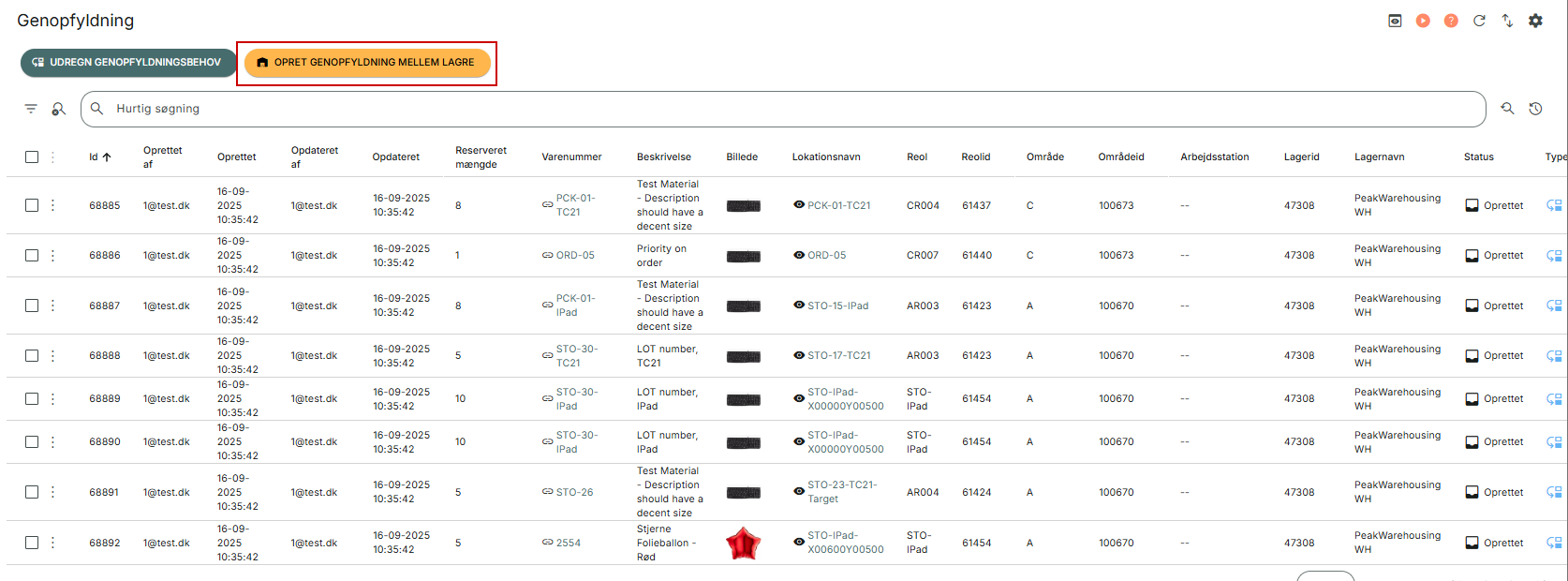1568x581 pixels.
Task: Open item link STO-30-TC21
Action: click(577, 356)
